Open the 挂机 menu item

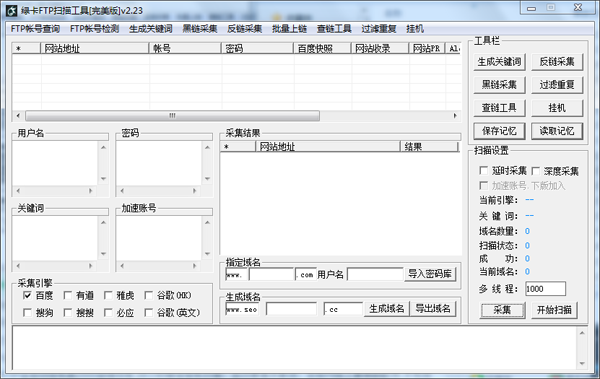[x=415, y=29]
